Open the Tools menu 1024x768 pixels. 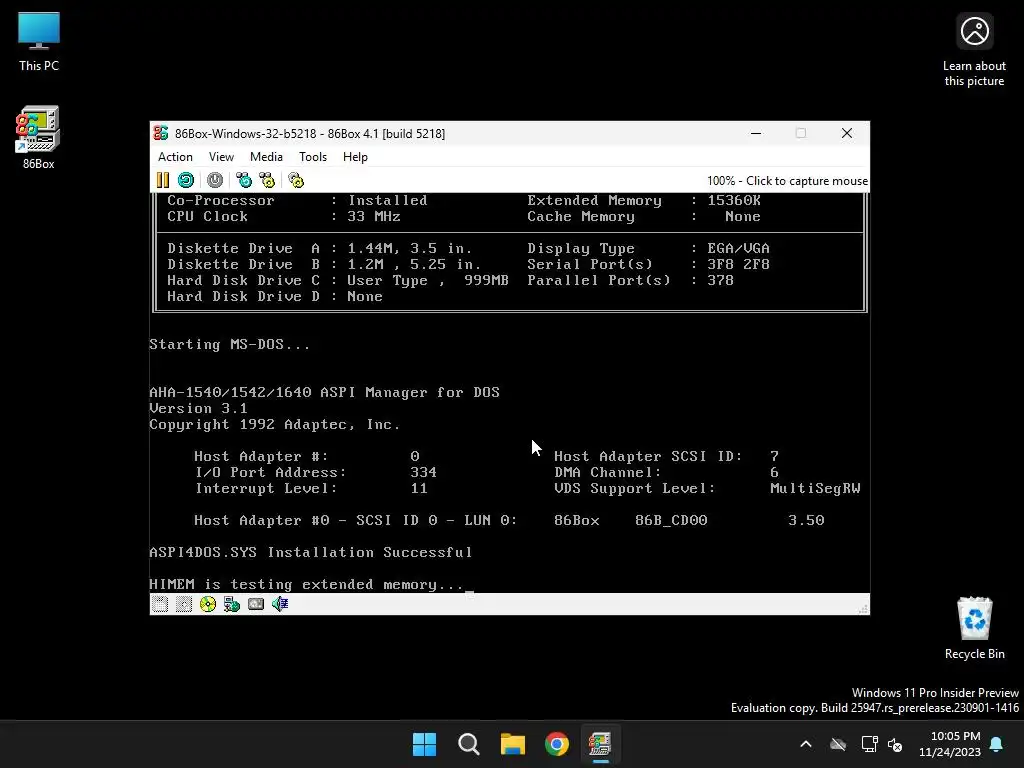pyautogui.click(x=313, y=157)
